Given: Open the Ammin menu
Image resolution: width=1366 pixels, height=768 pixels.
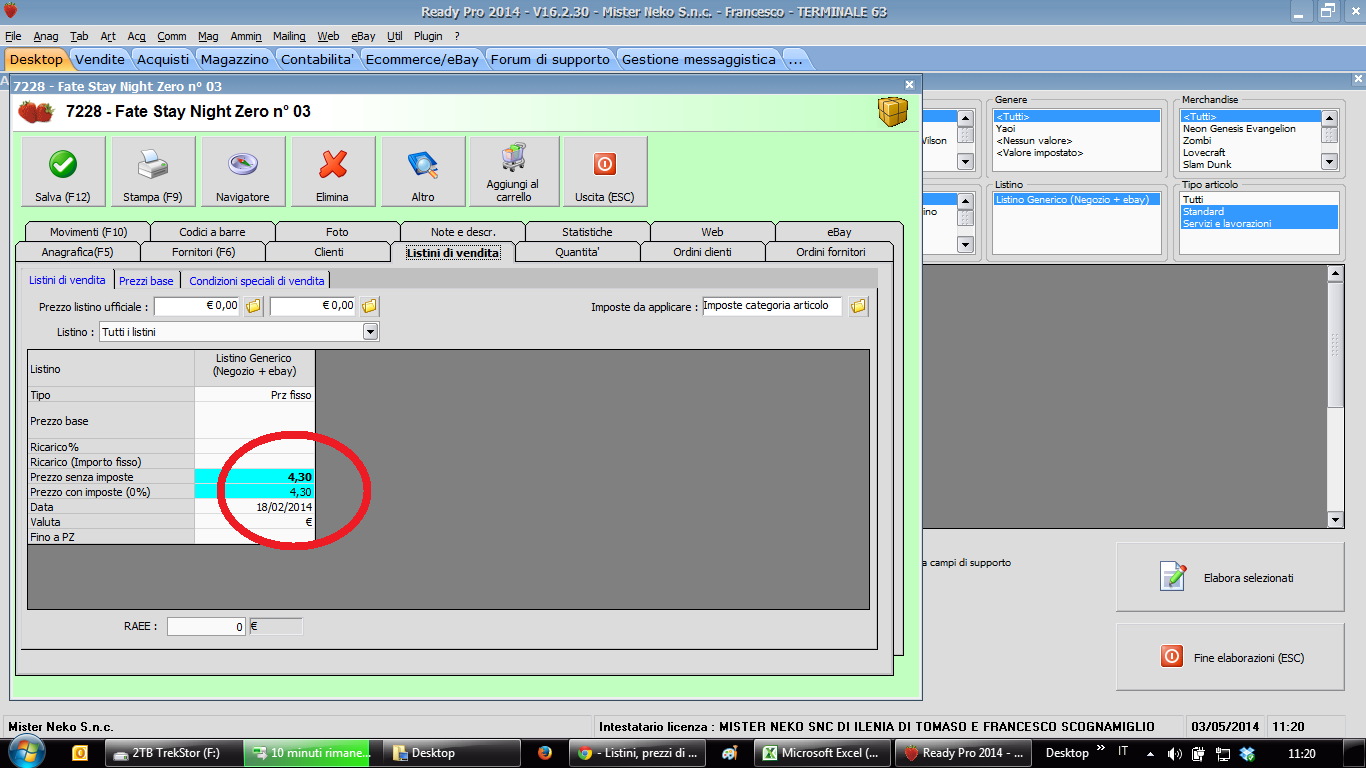Looking at the screenshot, I should [x=245, y=36].
